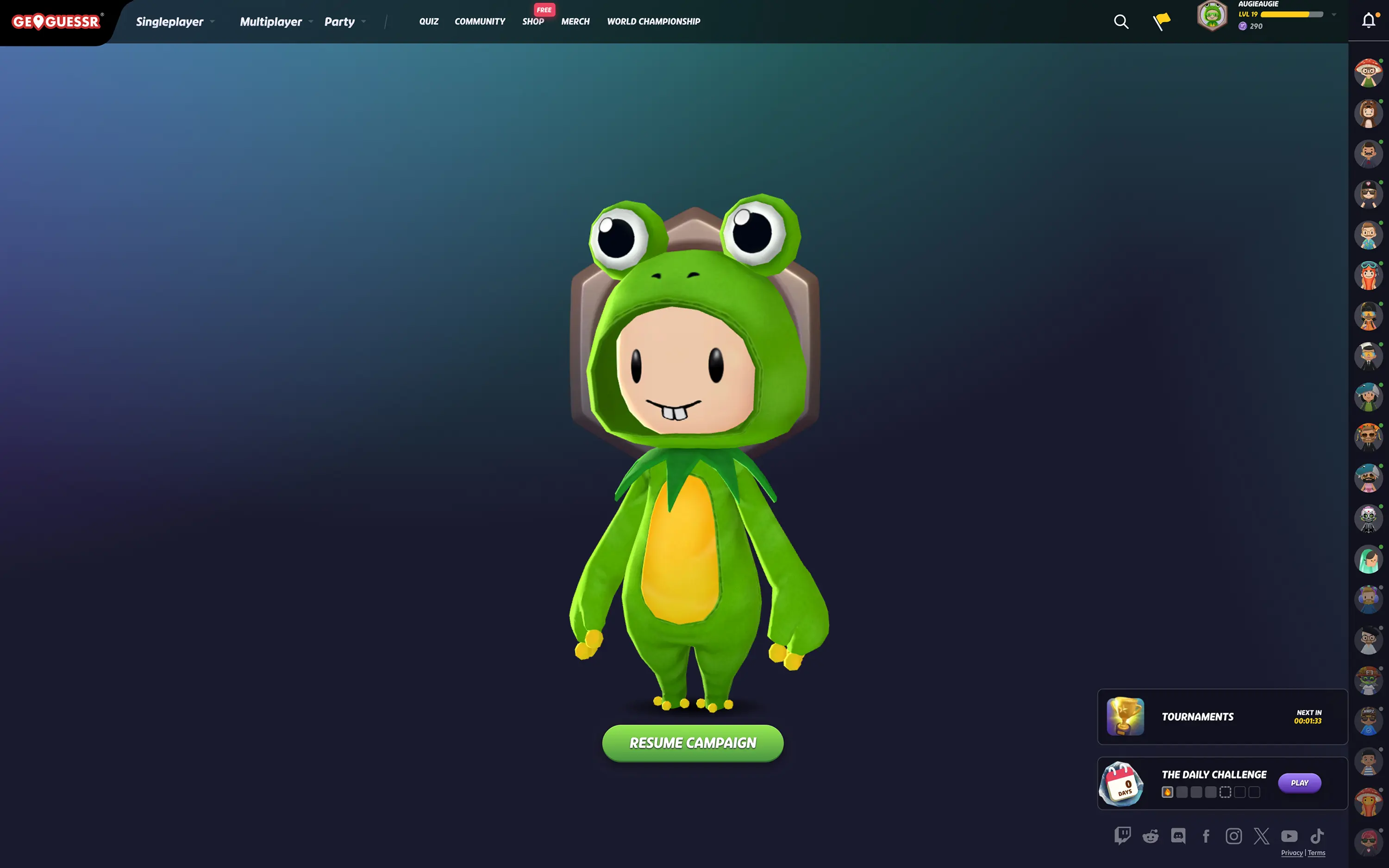The image size is (1389, 868).
Task: Open the notifications bell
Action: click(1369, 21)
